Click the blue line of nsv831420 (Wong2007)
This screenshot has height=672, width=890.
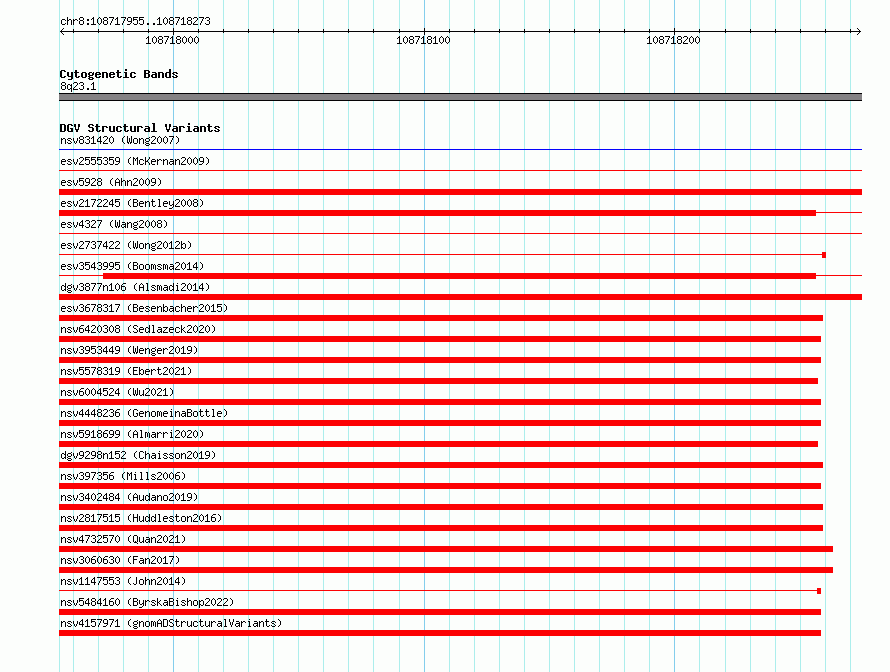(460, 149)
